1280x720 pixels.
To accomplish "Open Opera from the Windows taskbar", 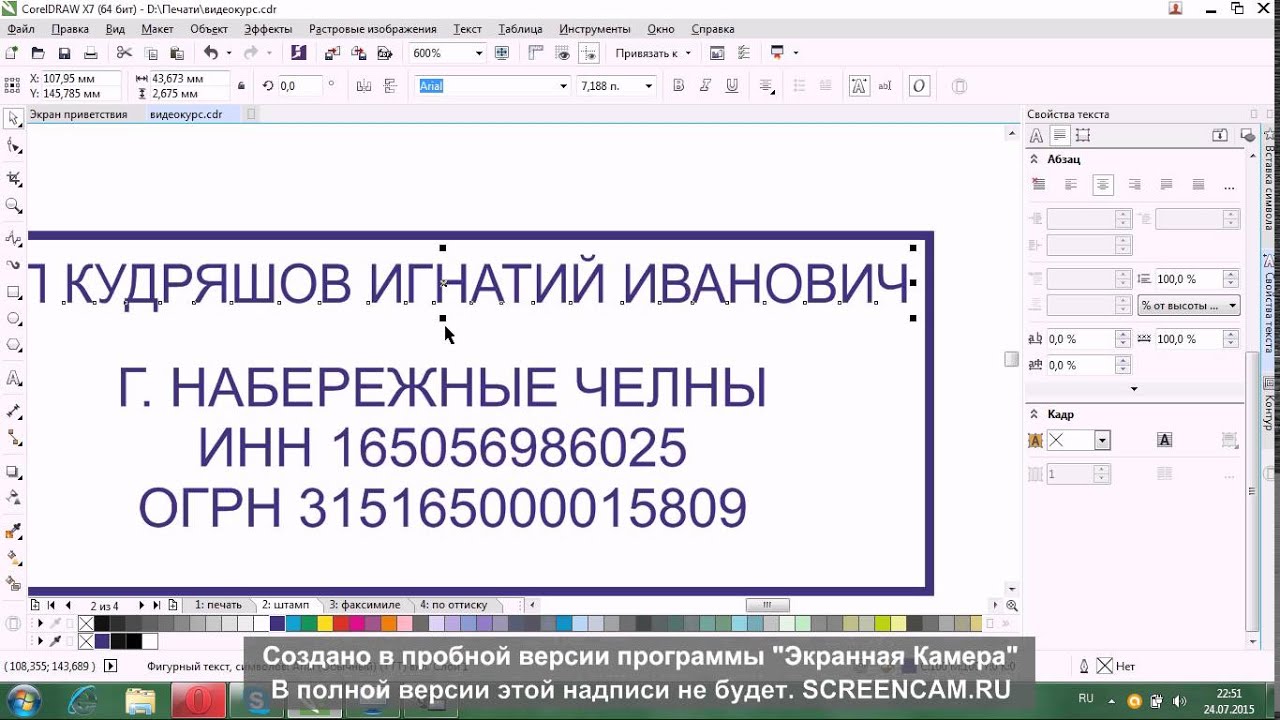I will [x=198, y=700].
